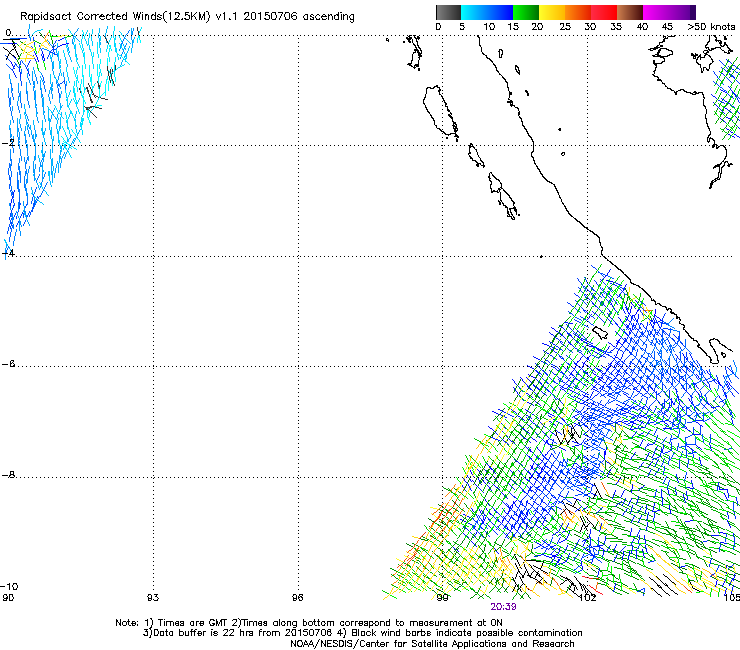Click the legend tick label 40
The image size is (740, 650).
642,26
